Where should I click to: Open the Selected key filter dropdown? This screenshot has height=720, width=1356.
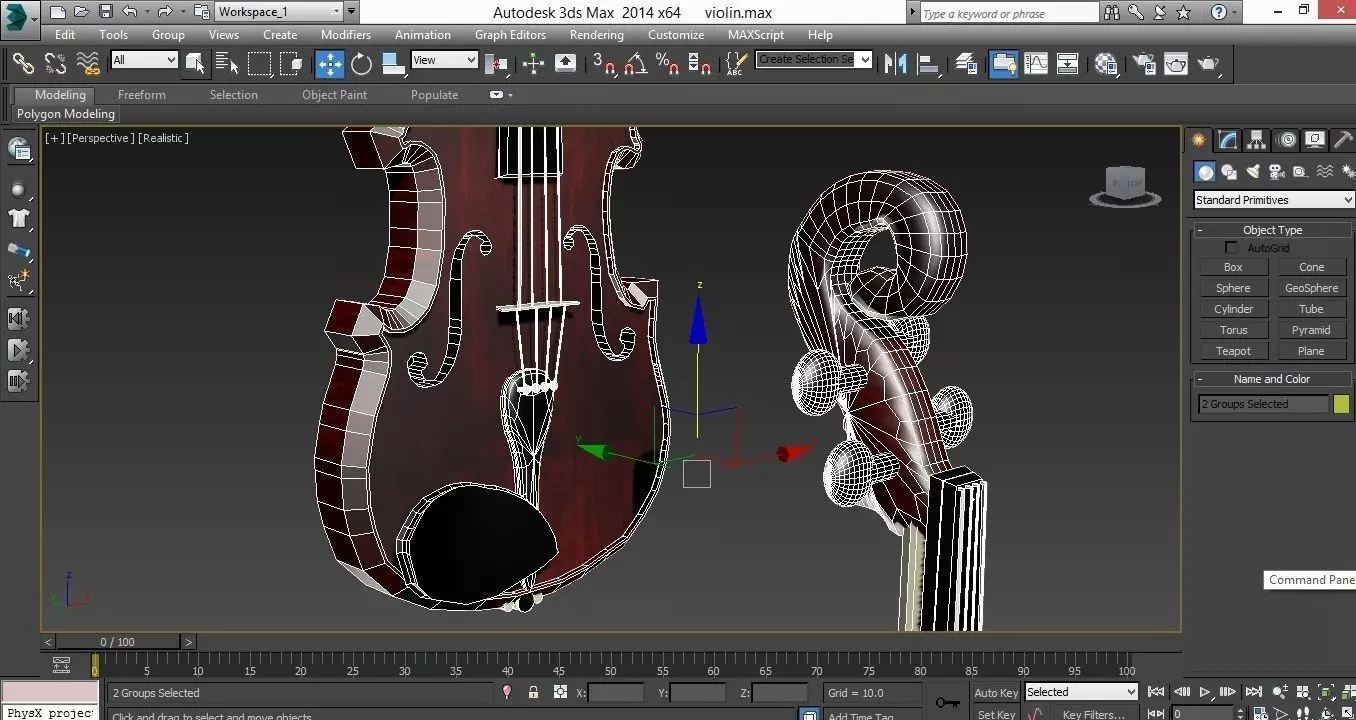tap(1082, 692)
